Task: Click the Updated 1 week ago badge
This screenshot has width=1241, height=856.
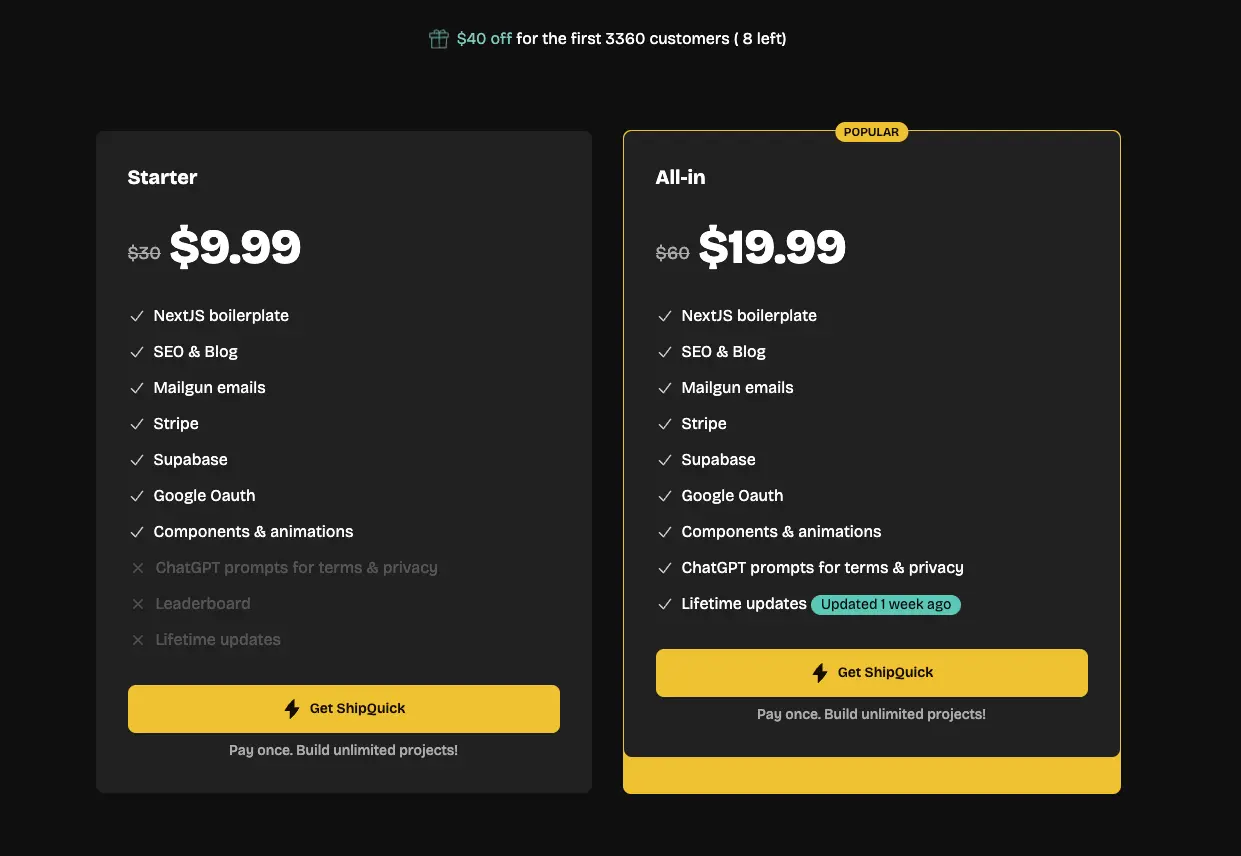Action: click(x=886, y=605)
